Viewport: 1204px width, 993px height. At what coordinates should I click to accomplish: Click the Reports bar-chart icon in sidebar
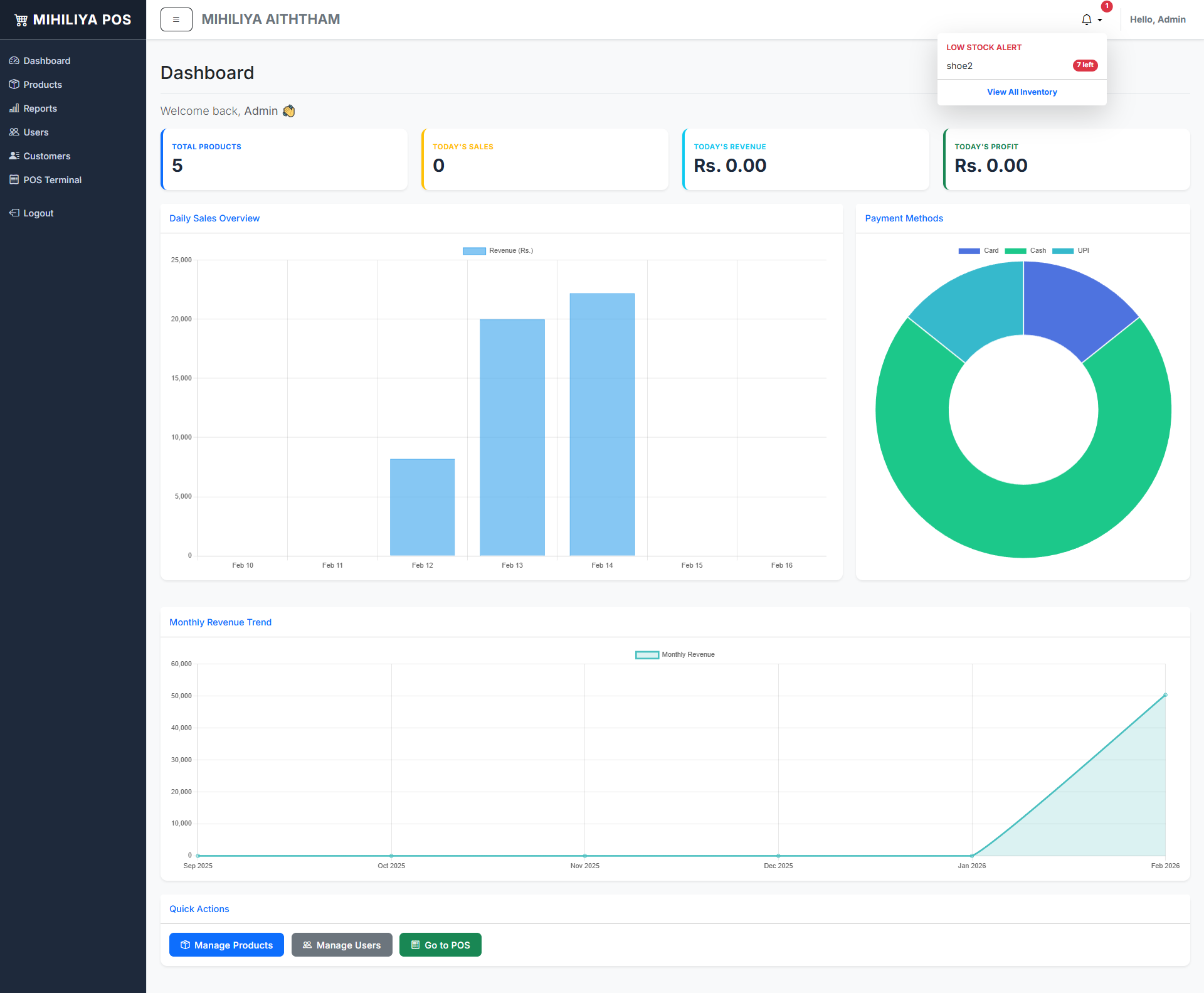click(14, 109)
